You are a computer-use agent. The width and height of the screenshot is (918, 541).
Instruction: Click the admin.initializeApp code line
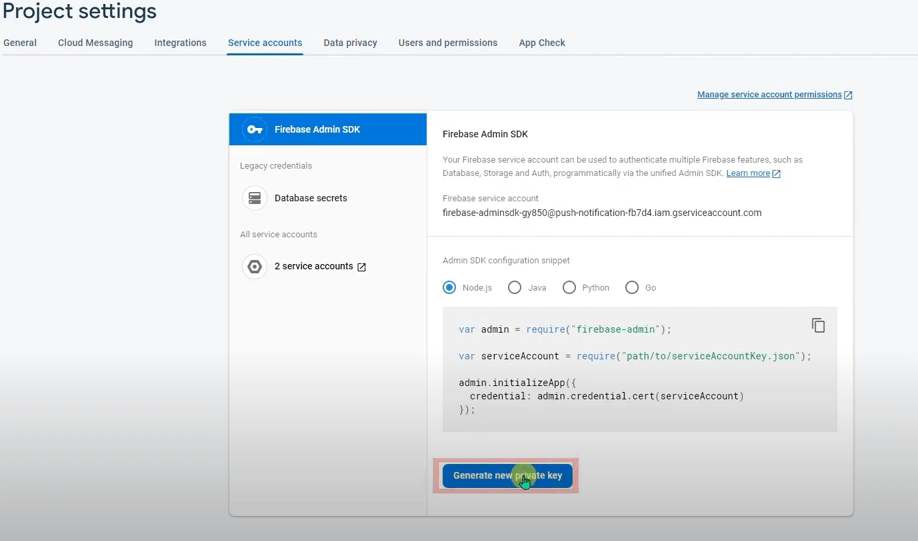tap(518, 383)
